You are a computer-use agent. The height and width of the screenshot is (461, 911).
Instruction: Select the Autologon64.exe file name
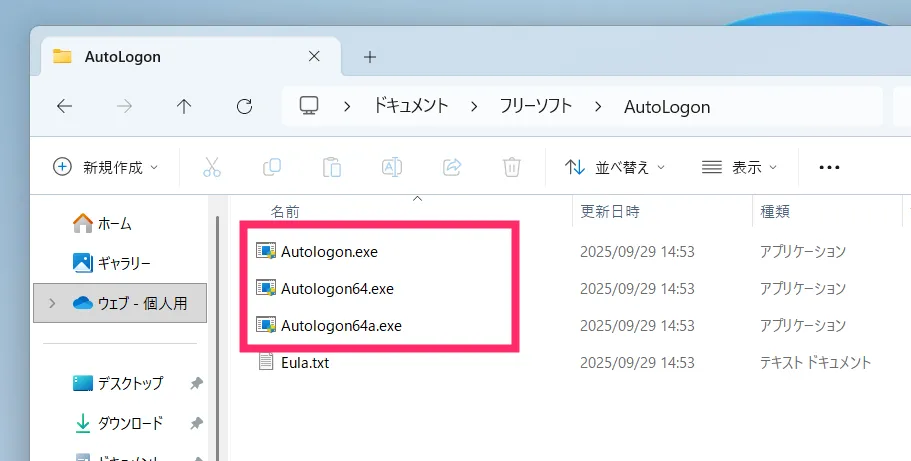point(338,289)
